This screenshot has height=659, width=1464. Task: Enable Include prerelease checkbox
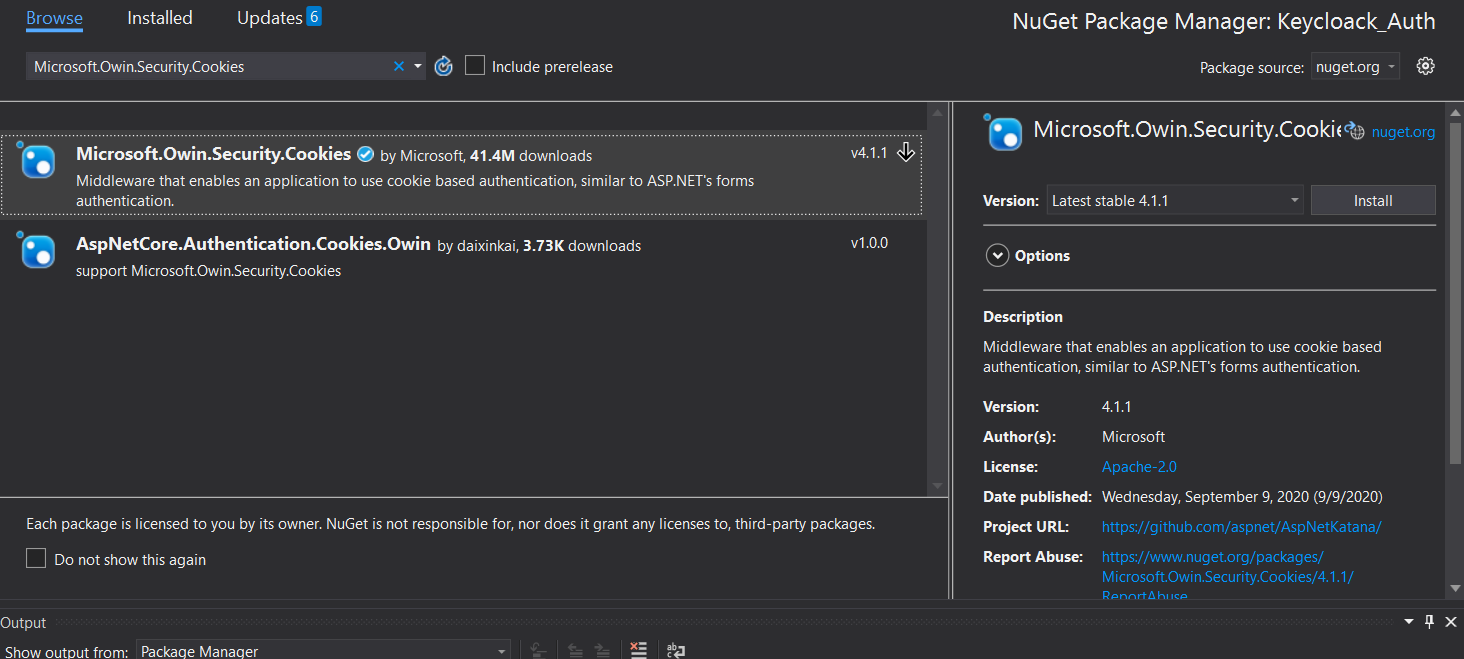[x=475, y=65]
